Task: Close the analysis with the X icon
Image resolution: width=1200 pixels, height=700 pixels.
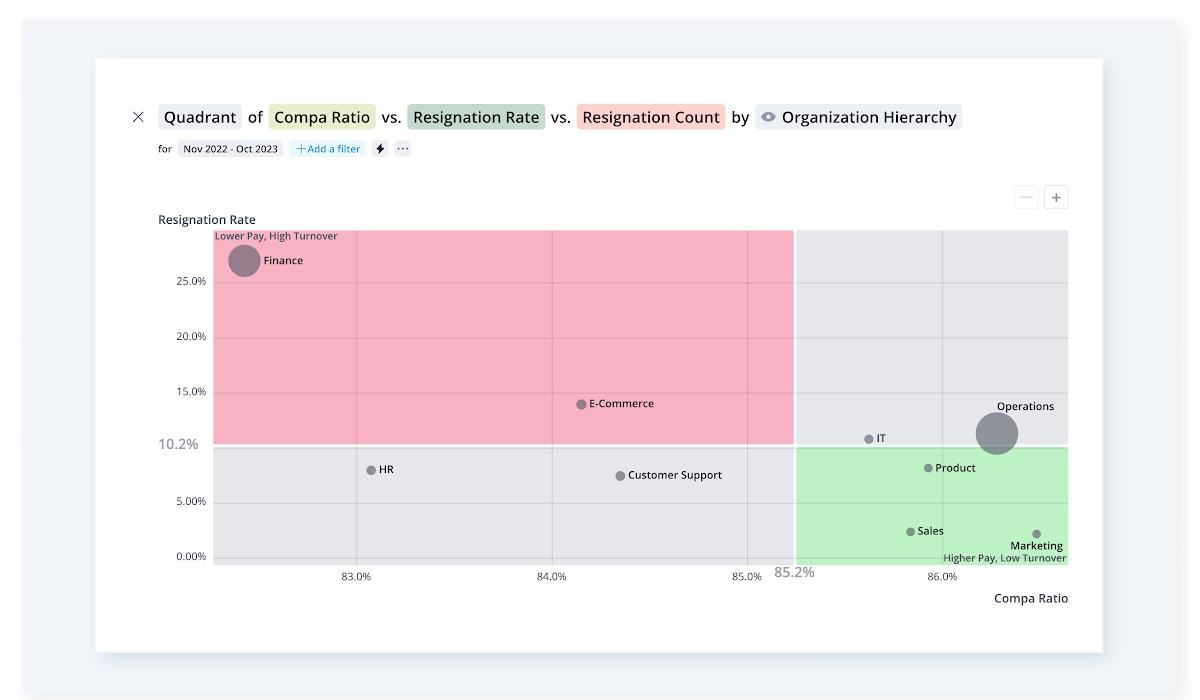Action: click(x=138, y=117)
